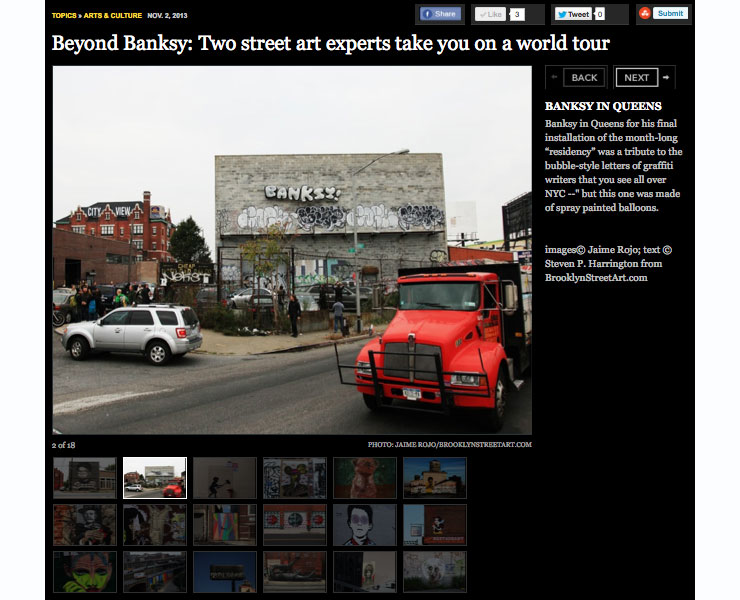This screenshot has height=600, width=740.
Task: Open the ARTS & CULTURE section link
Action: 112,15
